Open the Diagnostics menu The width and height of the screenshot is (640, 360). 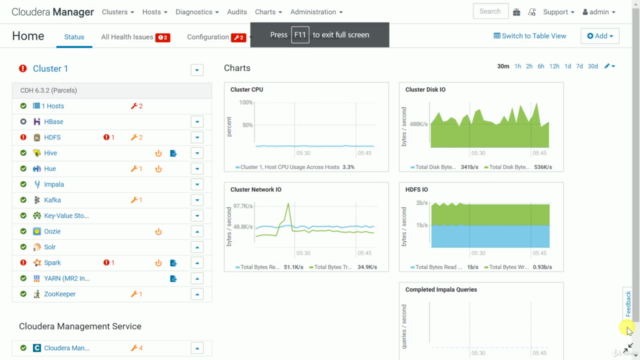[197, 12]
